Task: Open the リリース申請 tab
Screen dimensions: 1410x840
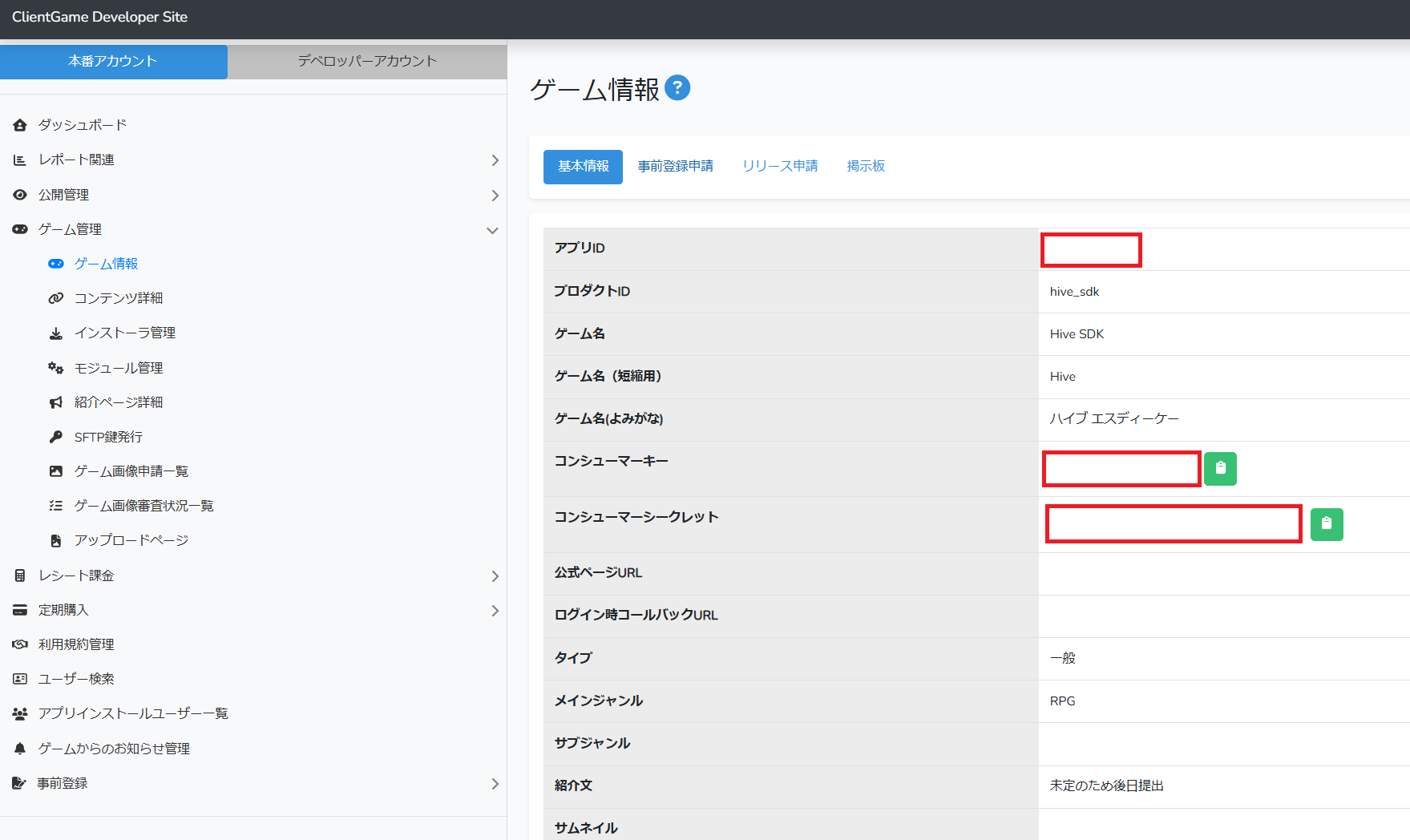Action: click(x=780, y=166)
